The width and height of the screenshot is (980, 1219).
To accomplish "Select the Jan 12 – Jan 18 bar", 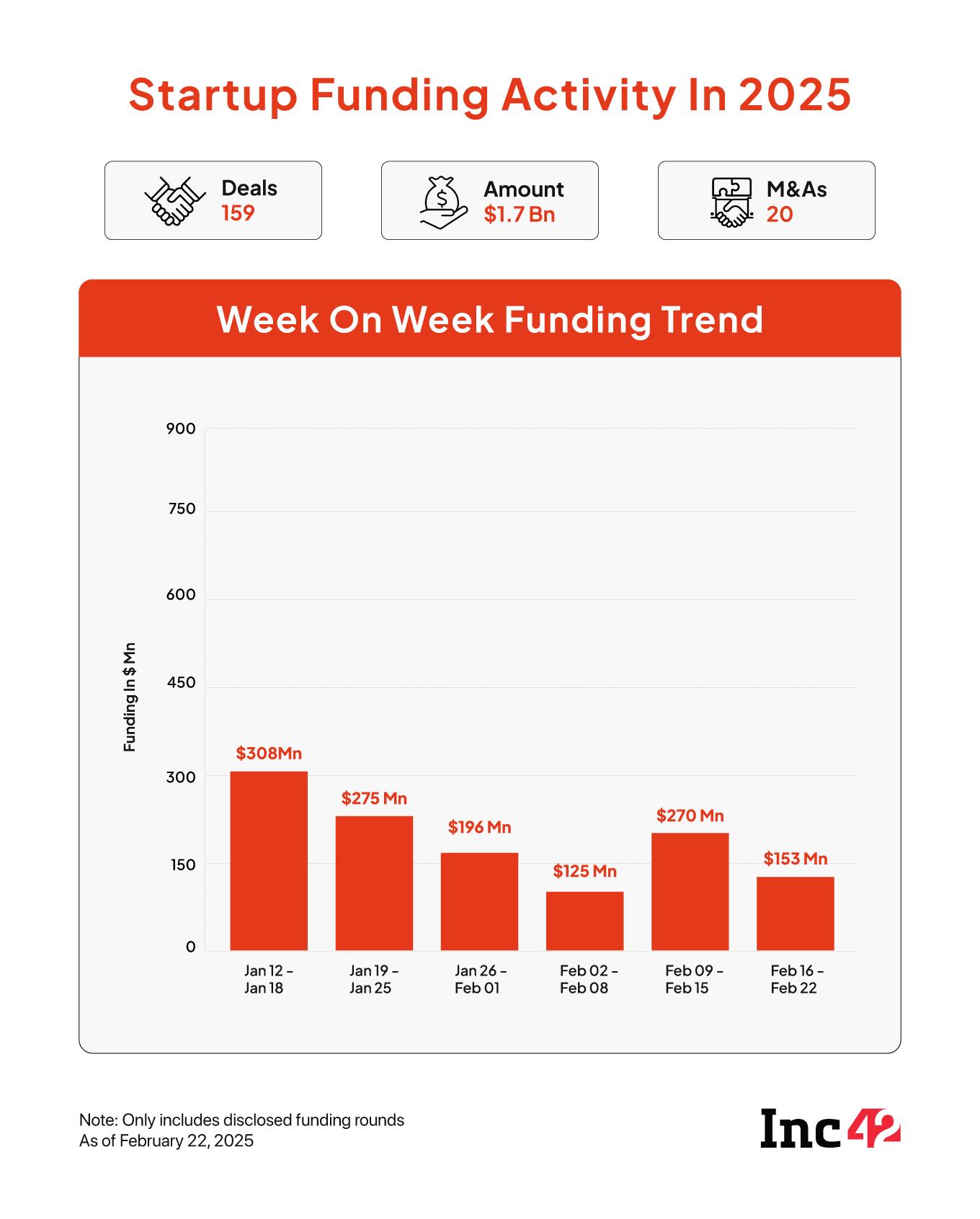I will coord(269,860).
